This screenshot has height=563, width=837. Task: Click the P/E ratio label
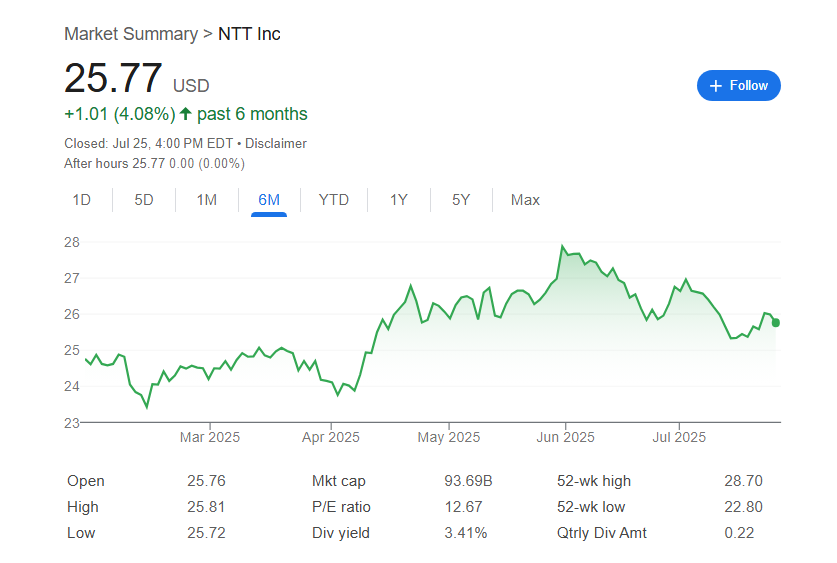pos(341,506)
